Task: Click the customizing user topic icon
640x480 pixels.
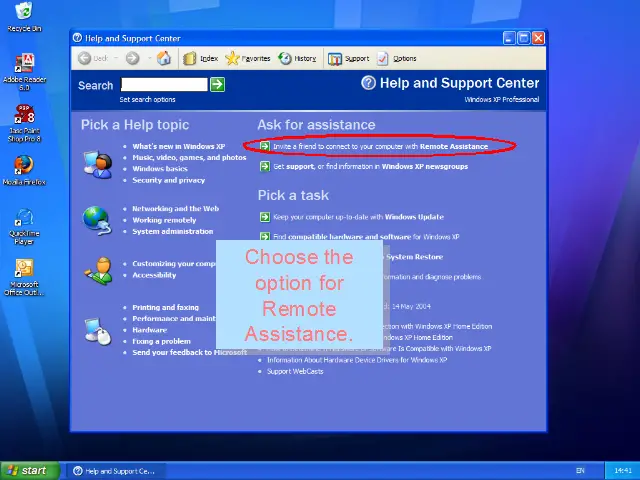Action: click(98, 271)
